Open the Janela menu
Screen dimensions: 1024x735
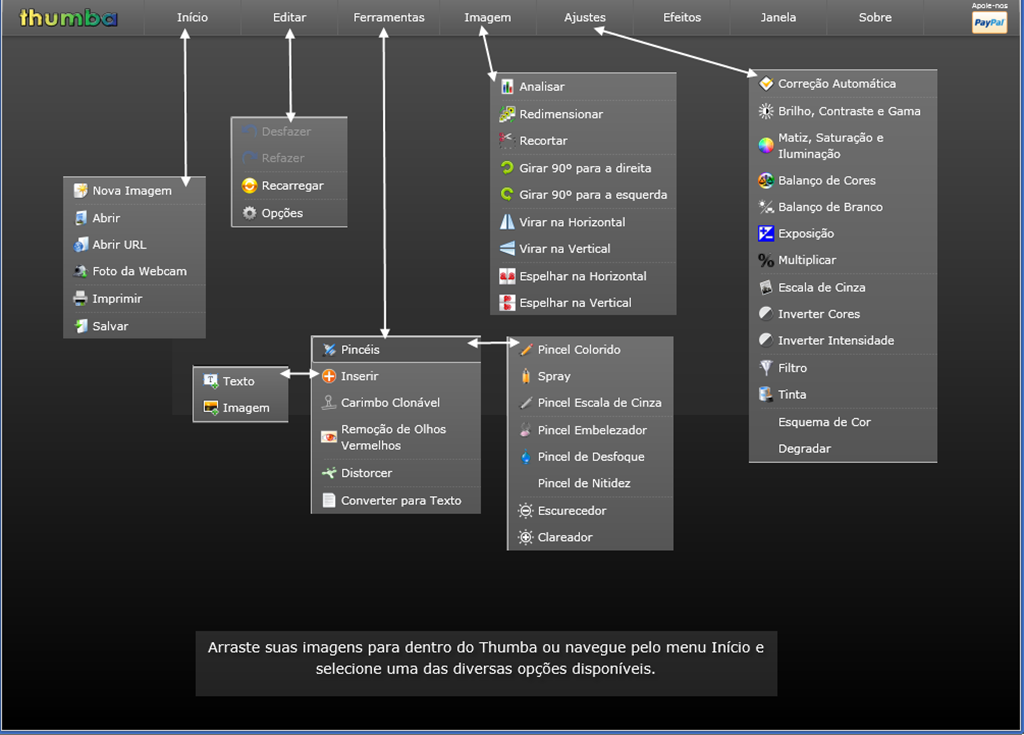tap(778, 18)
